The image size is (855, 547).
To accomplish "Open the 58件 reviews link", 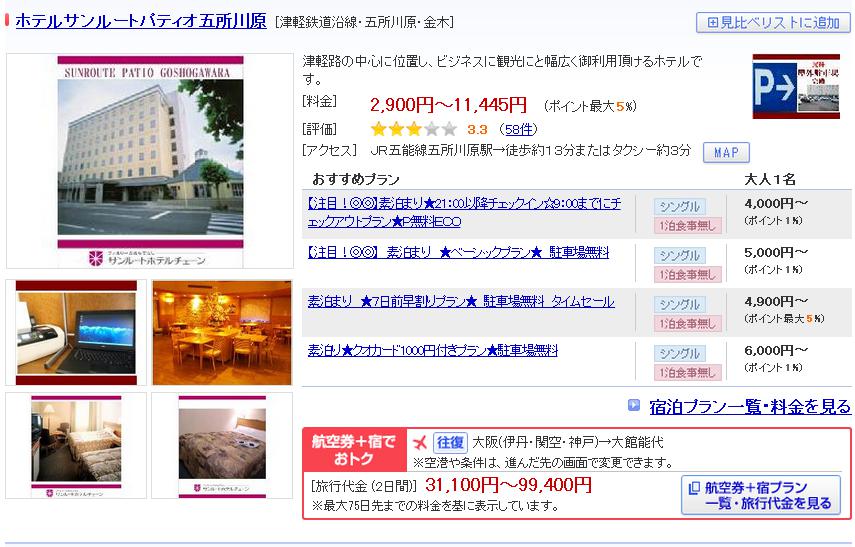I will coord(519,129).
